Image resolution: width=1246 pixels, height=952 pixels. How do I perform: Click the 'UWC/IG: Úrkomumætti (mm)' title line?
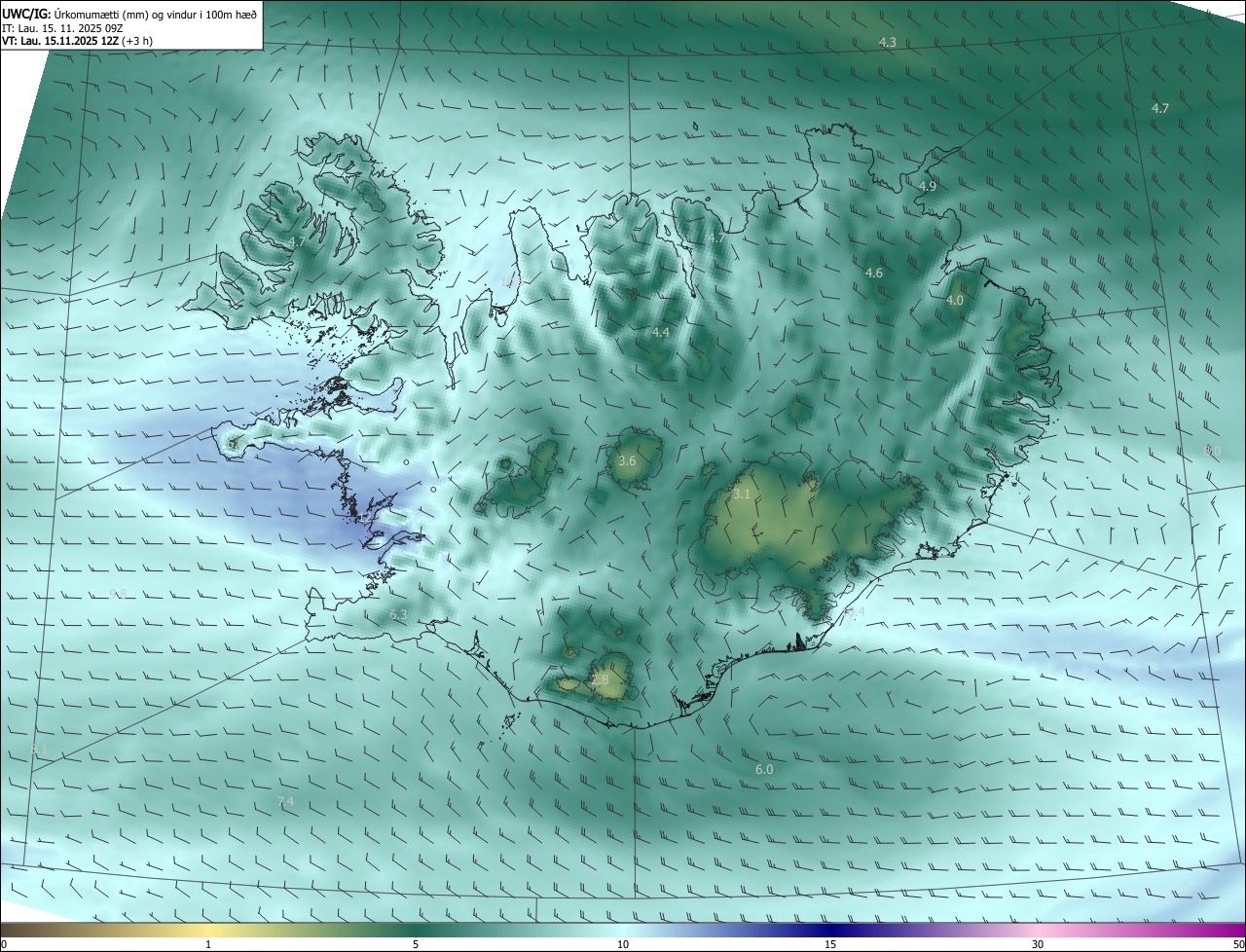(x=130, y=14)
